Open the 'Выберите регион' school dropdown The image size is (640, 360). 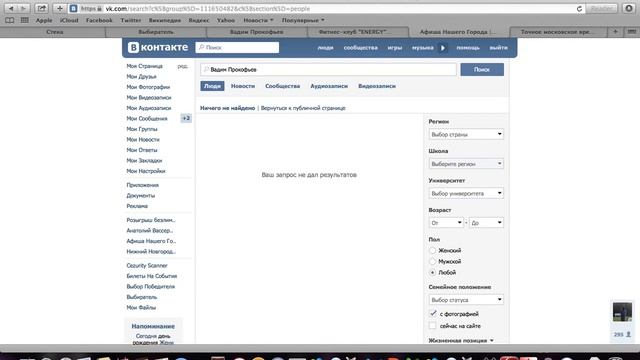466,164
